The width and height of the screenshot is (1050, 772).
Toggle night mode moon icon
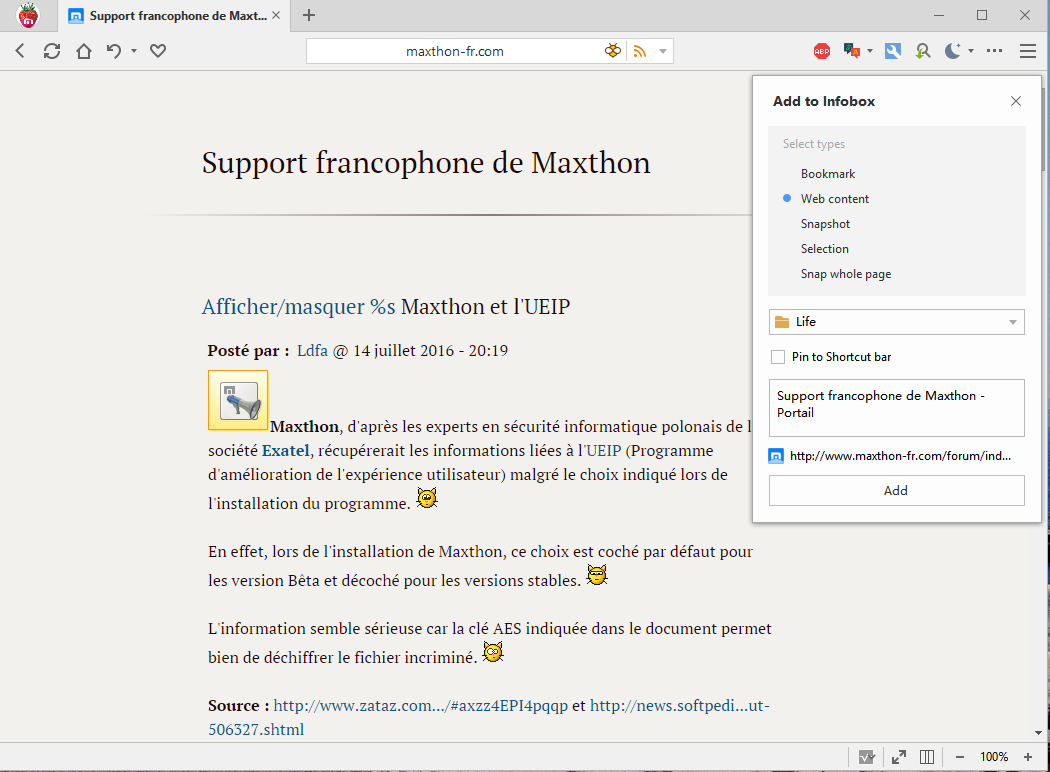952,51
